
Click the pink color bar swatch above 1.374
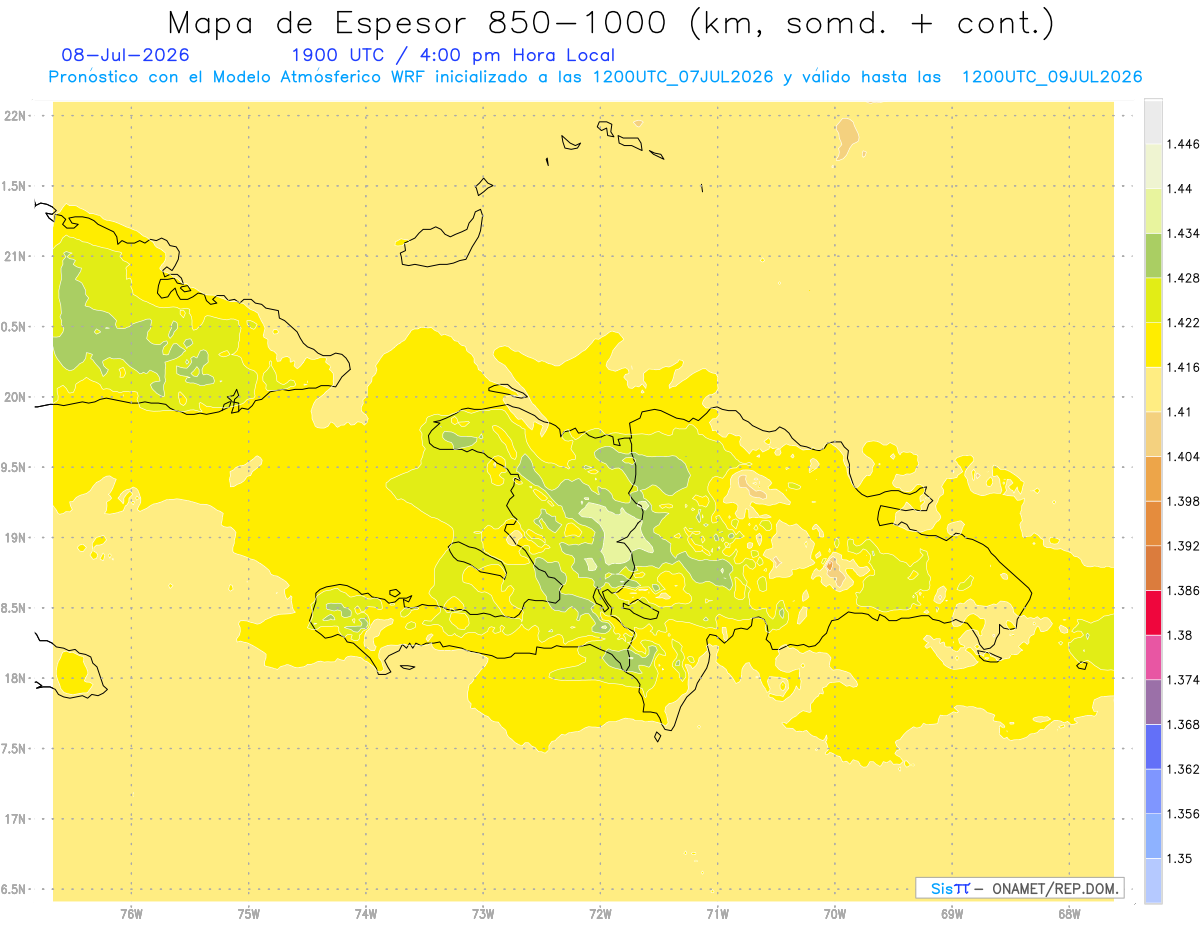1153,657
